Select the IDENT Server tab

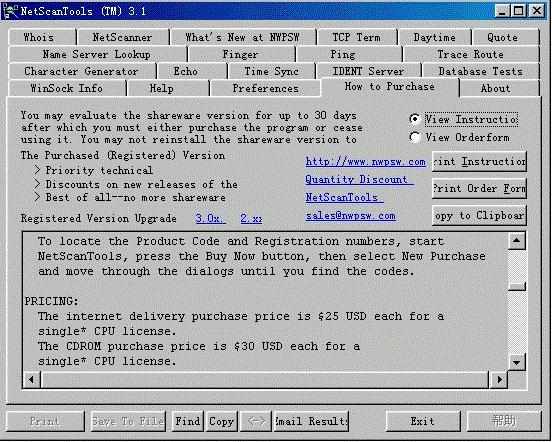tap(368, 71)
